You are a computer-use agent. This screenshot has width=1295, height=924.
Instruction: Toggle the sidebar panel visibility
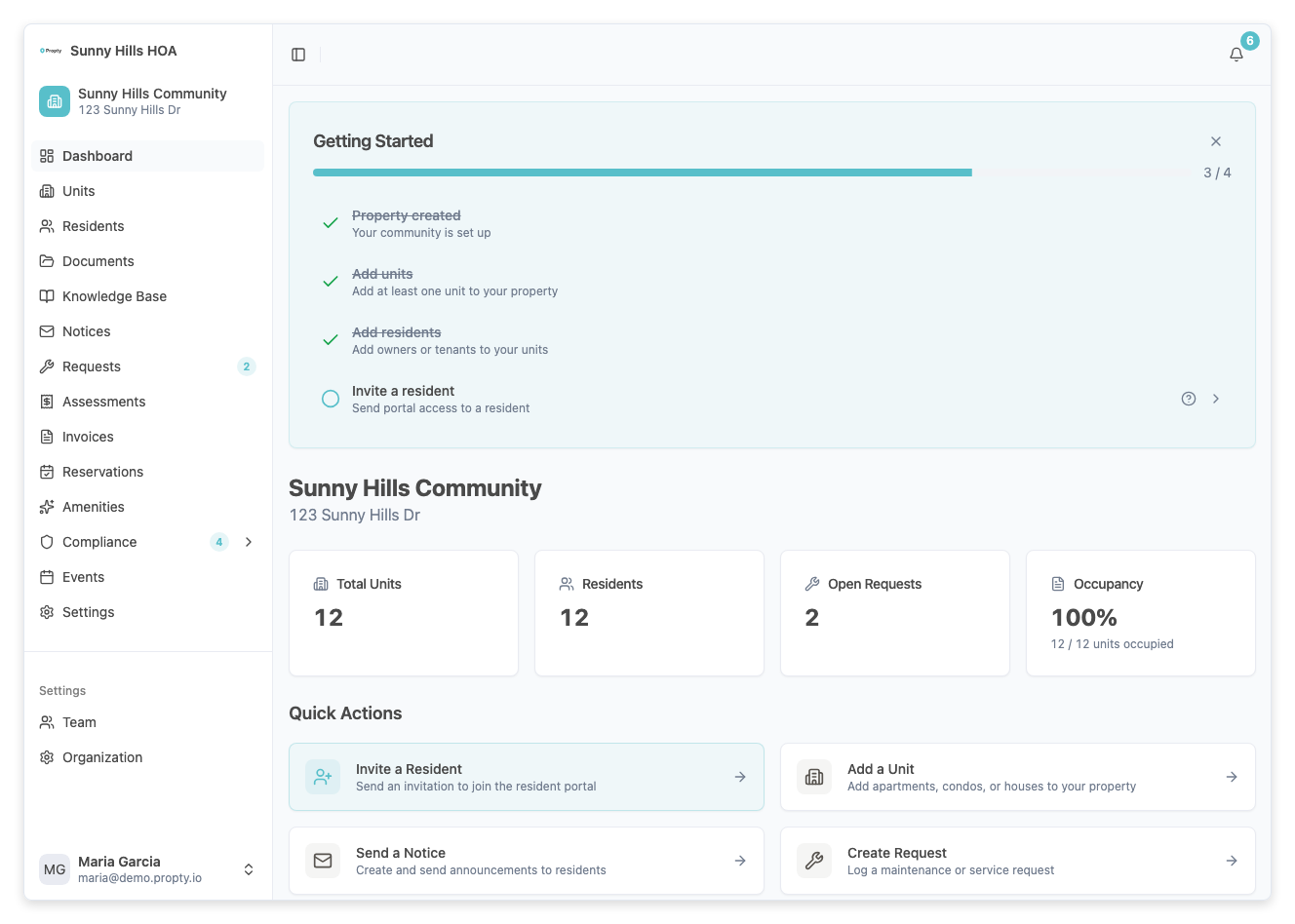(297, 55)
